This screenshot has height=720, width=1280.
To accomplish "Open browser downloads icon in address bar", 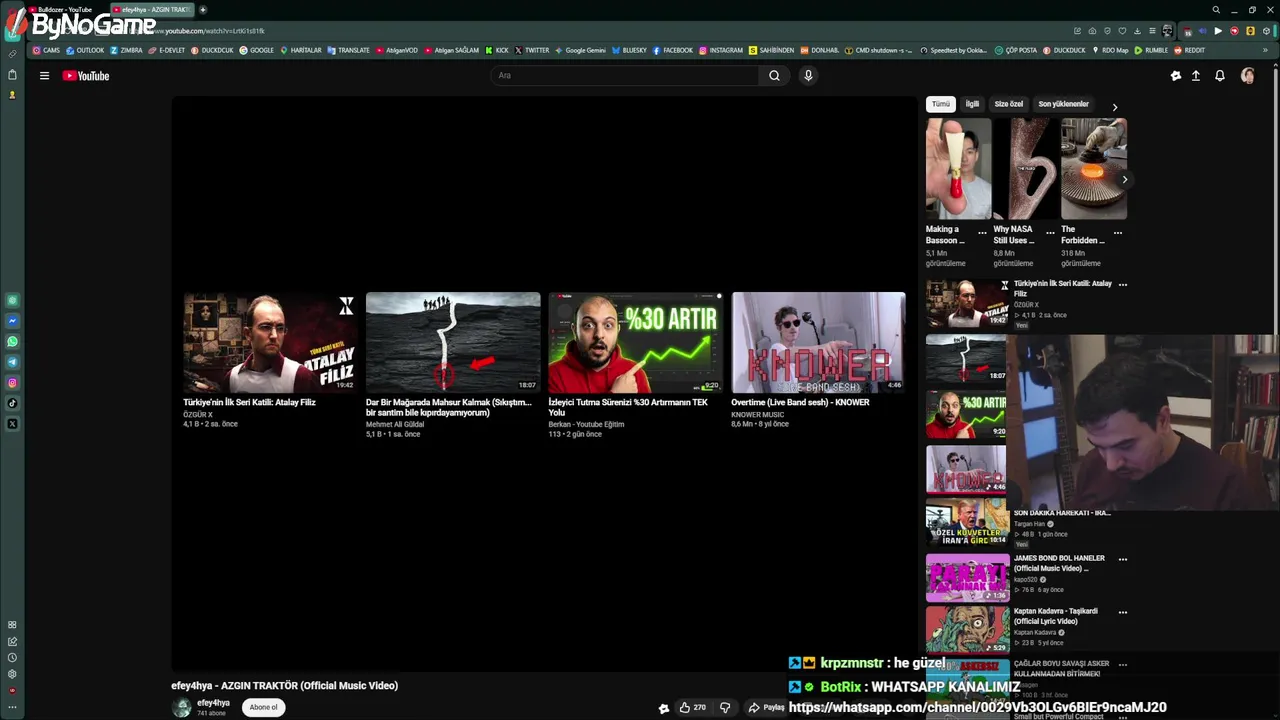I will [x=1137, y=31].
